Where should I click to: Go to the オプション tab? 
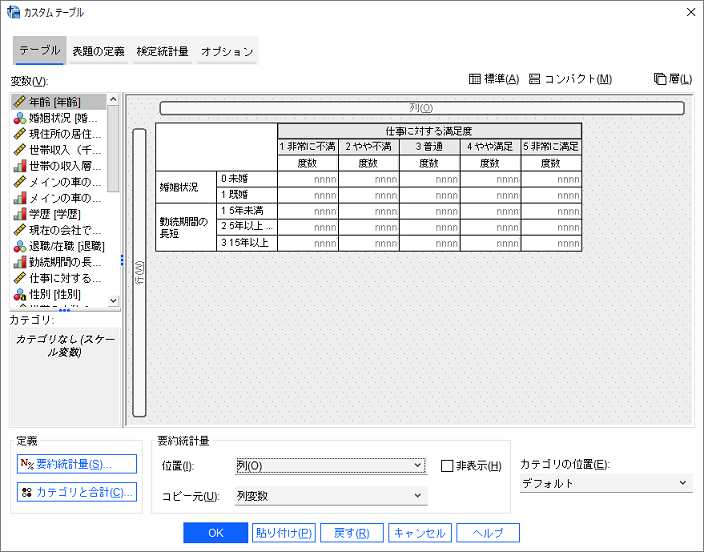point(226,51)
